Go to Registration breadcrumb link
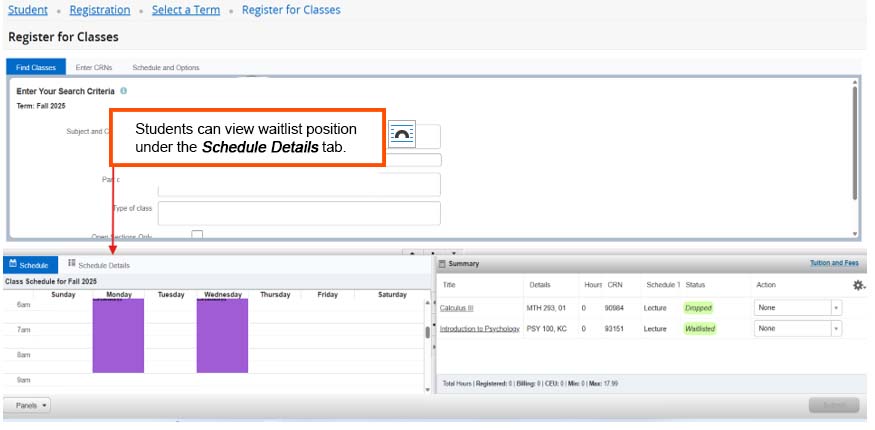 click(100, 10)
